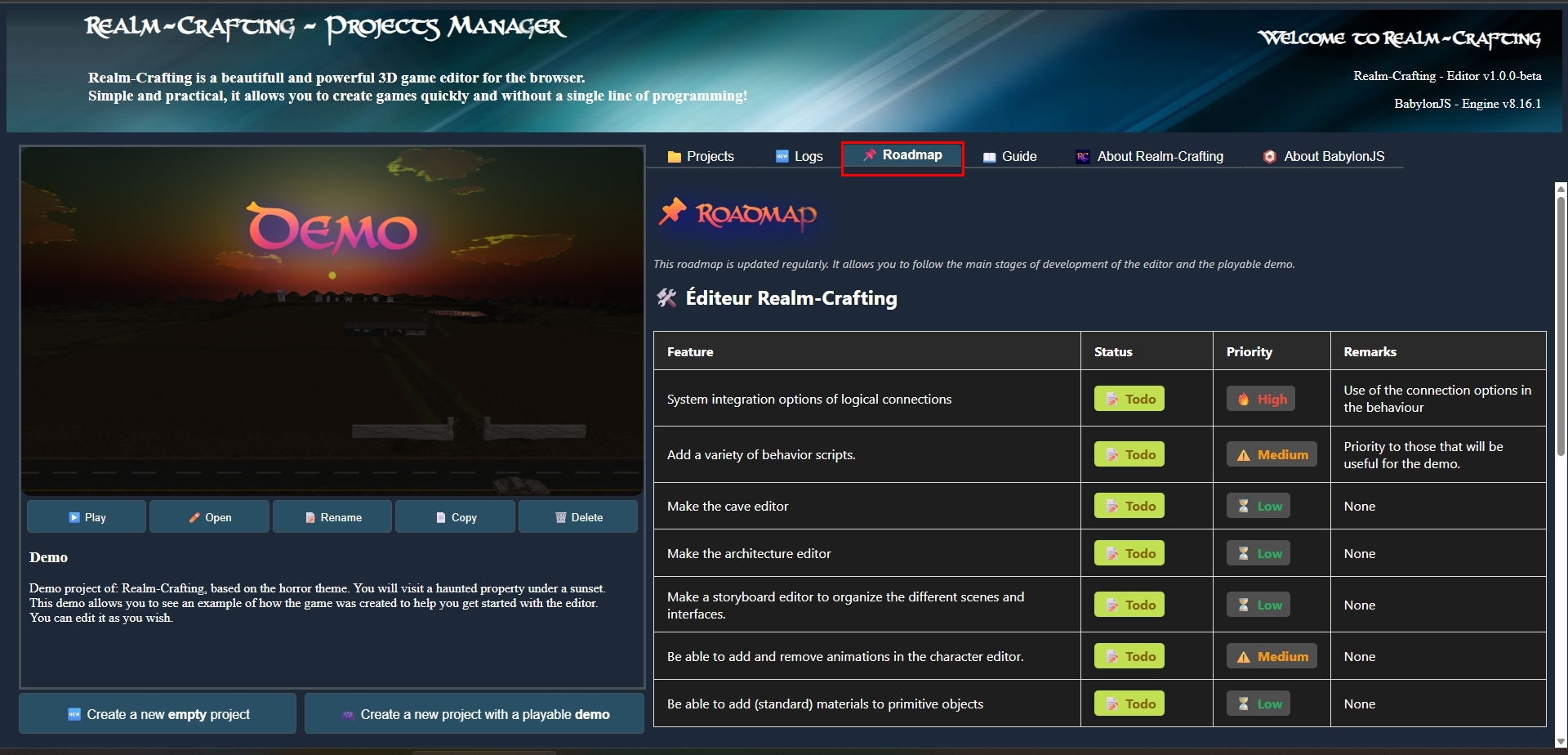Click the document icon on Rename button

310,518
